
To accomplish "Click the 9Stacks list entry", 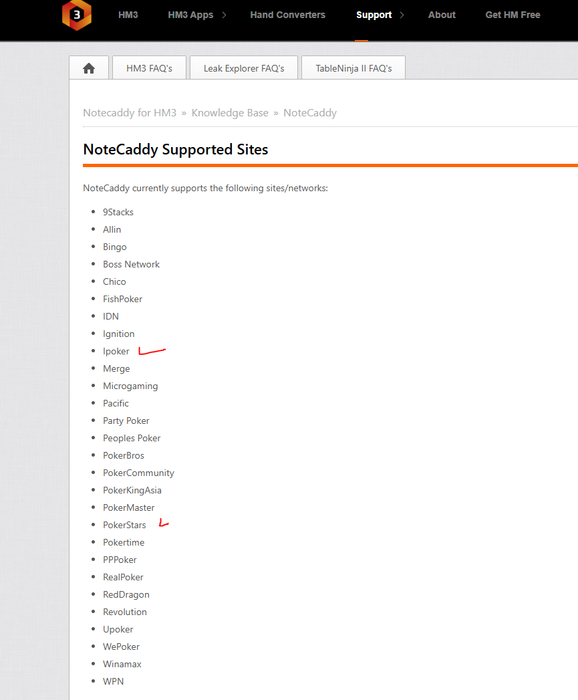I will pyautogui.click(x=118, y=212).
